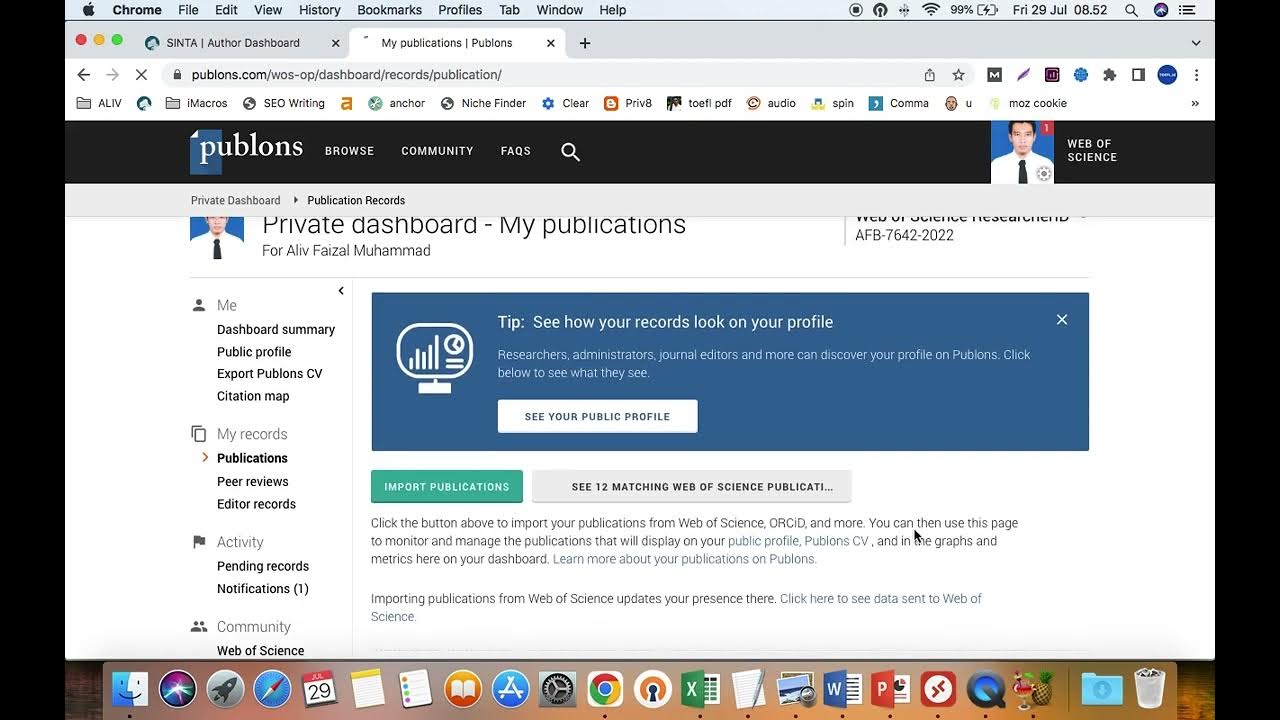Go to Private Dashboard breadcrumb

(x=236, y=200)
